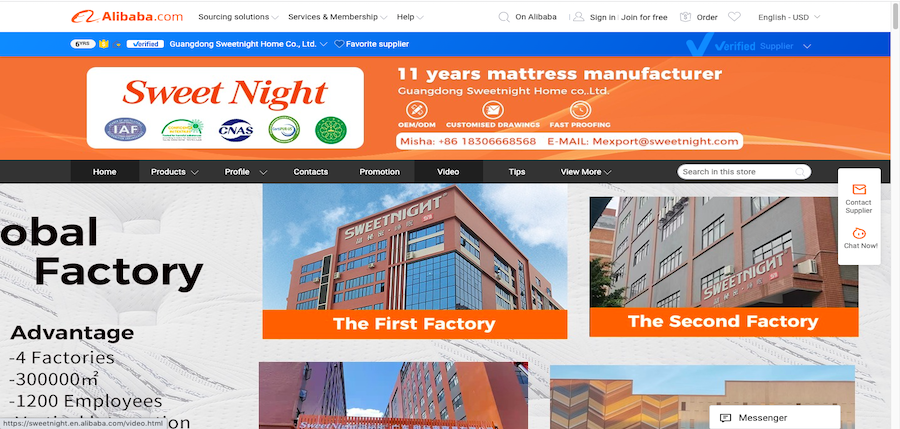Click the heart favorites icon in the header
Screen dimensions: 900x429
point(734,17)
